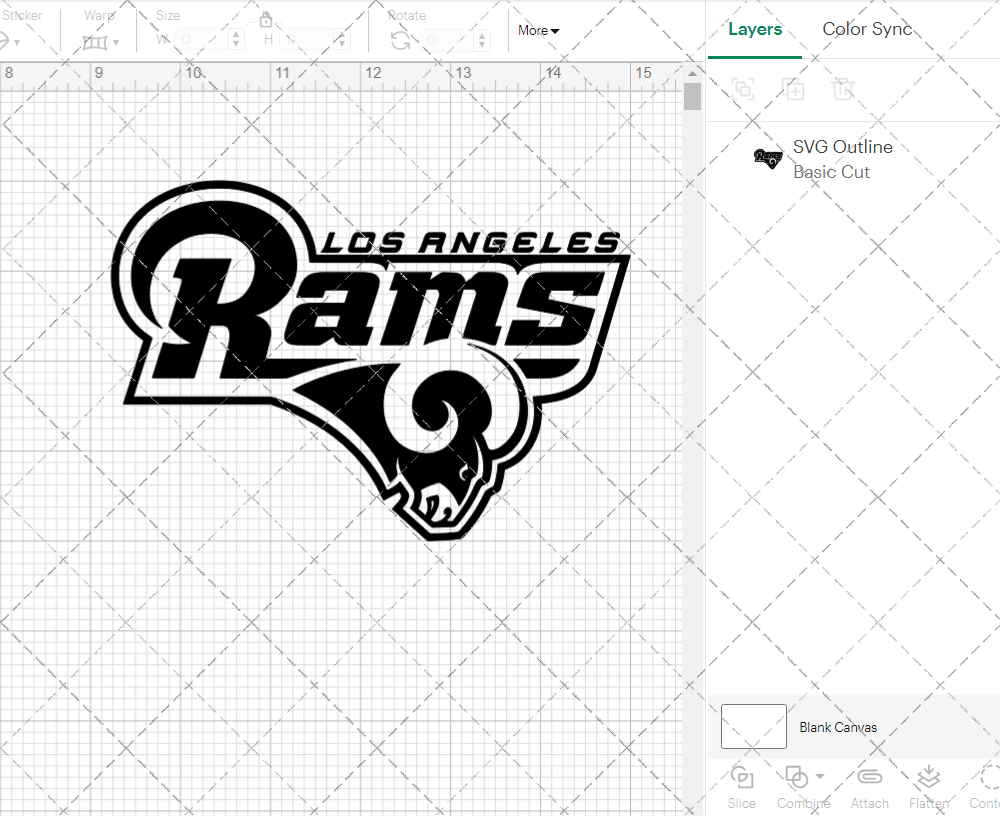Click the width stepper arrows

coord(237,39)
